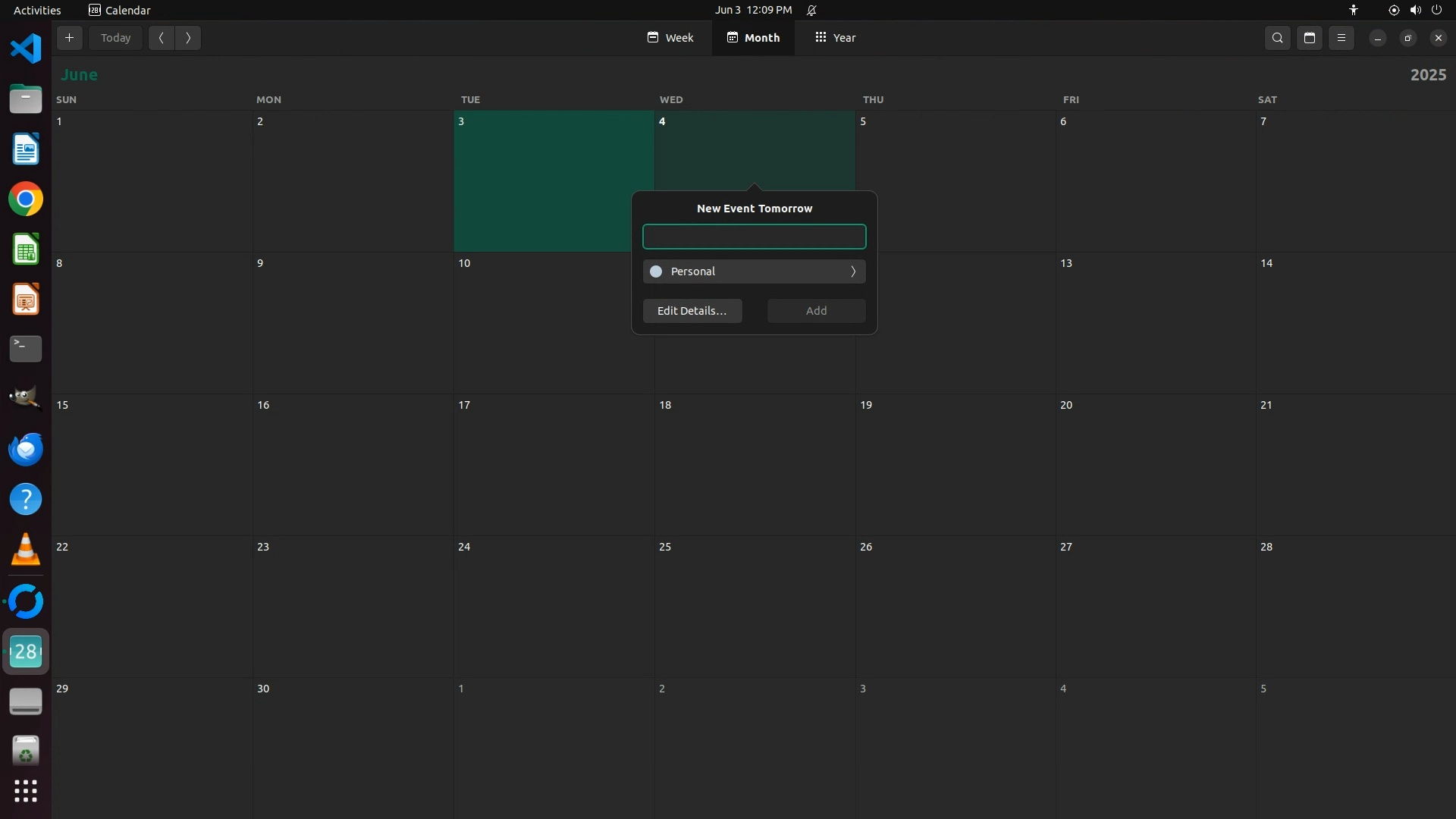Screen dimensions: 1456x819
Task: Toggle the notifications bell in top bar
Action: tap(811, 10)
